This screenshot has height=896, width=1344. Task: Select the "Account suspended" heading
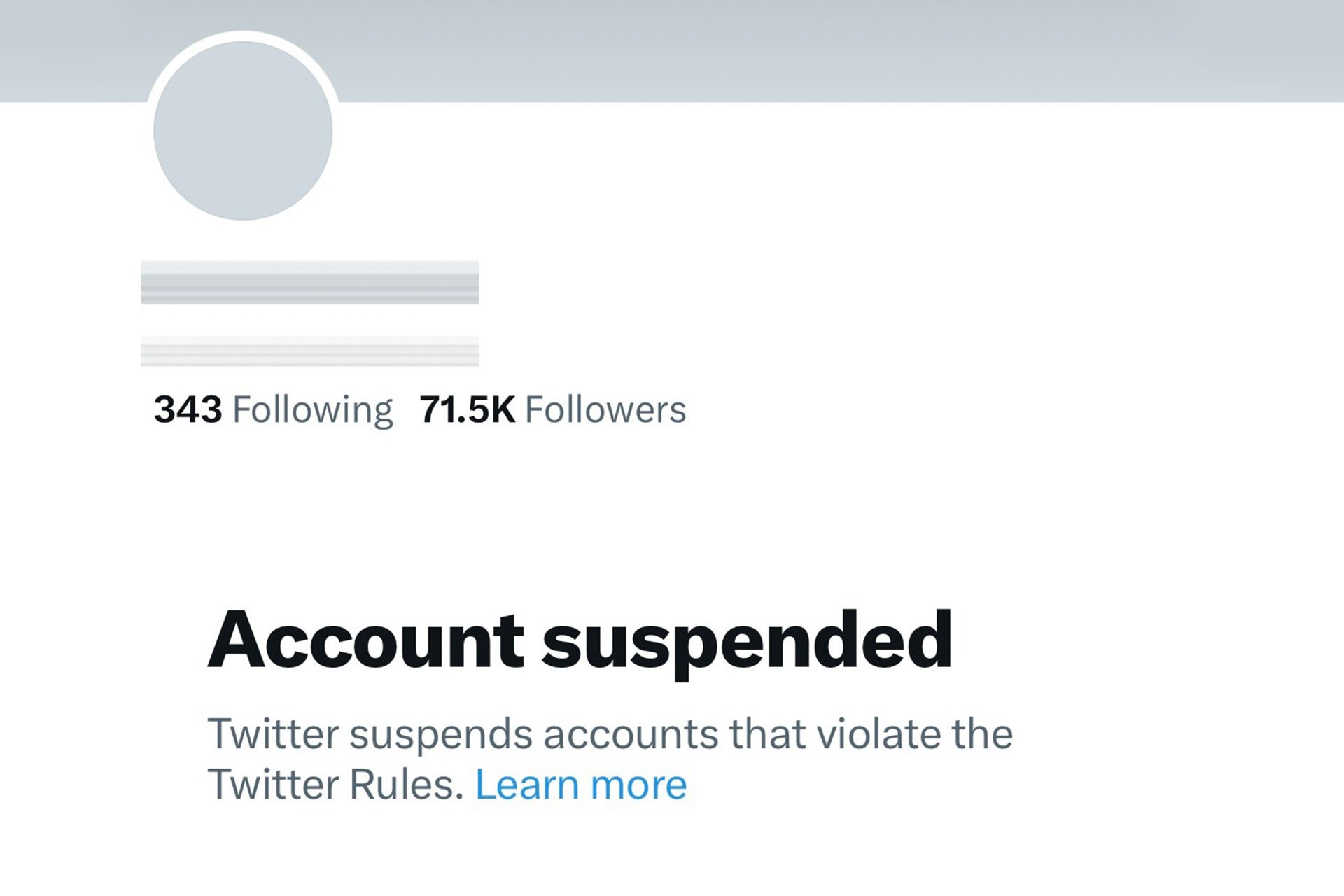(x=580, y=640)
